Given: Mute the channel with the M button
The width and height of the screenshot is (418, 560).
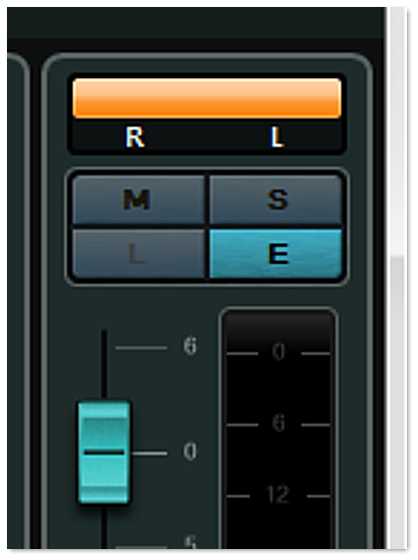Looking at the screenshot, I should (x=138, y=199).
